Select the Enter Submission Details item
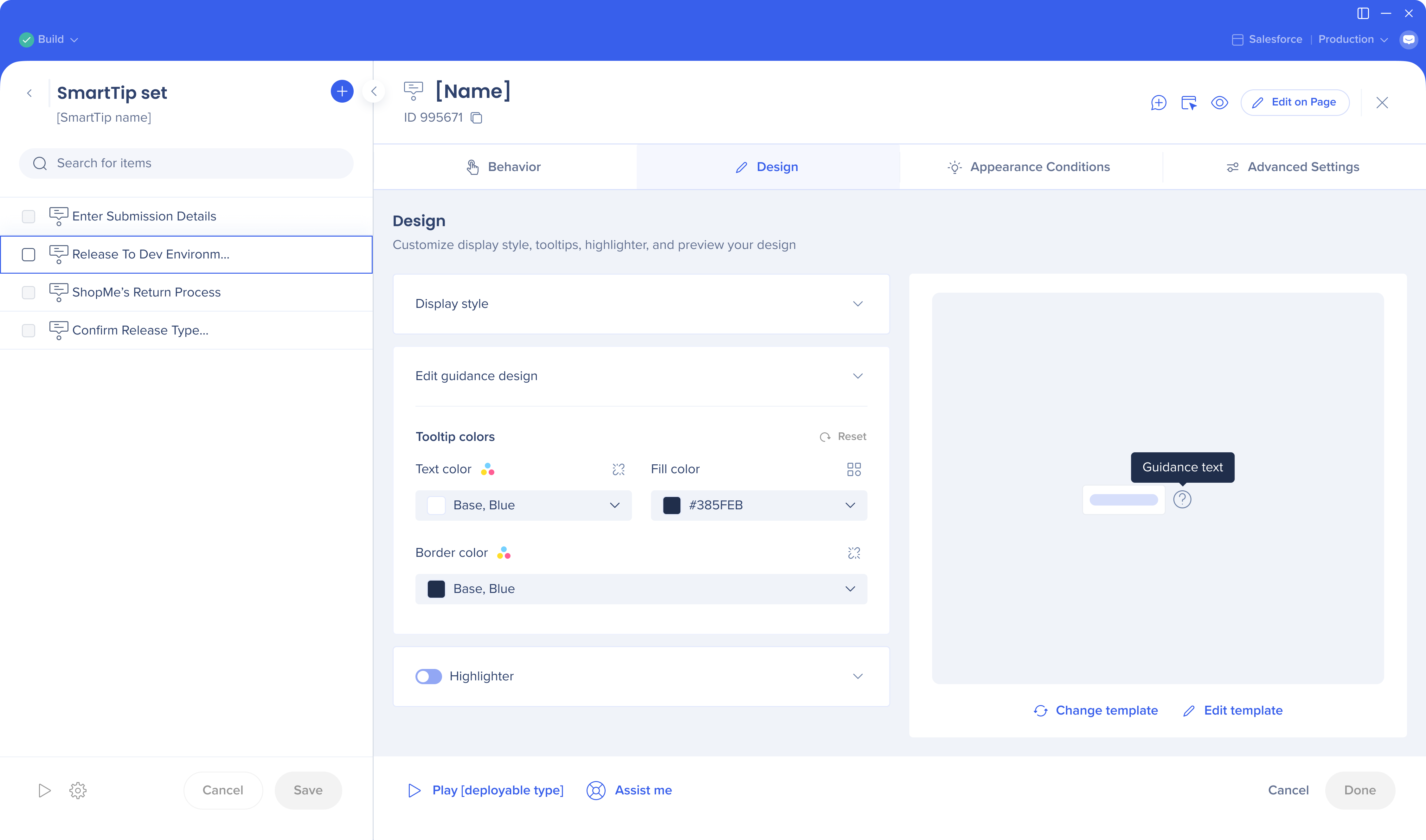 click(x=186, y=217)
